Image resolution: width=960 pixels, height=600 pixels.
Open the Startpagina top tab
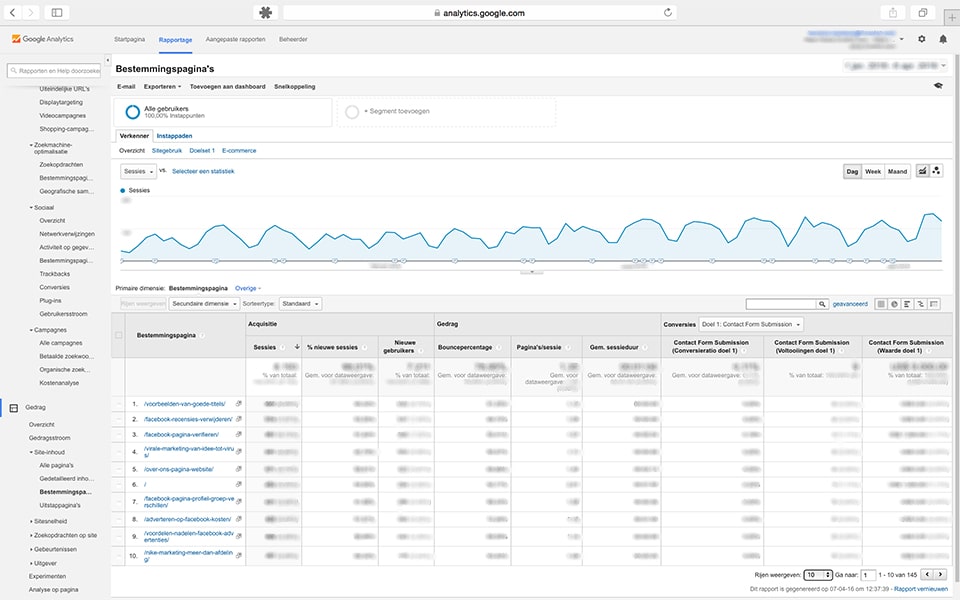[x=129, y=39]
